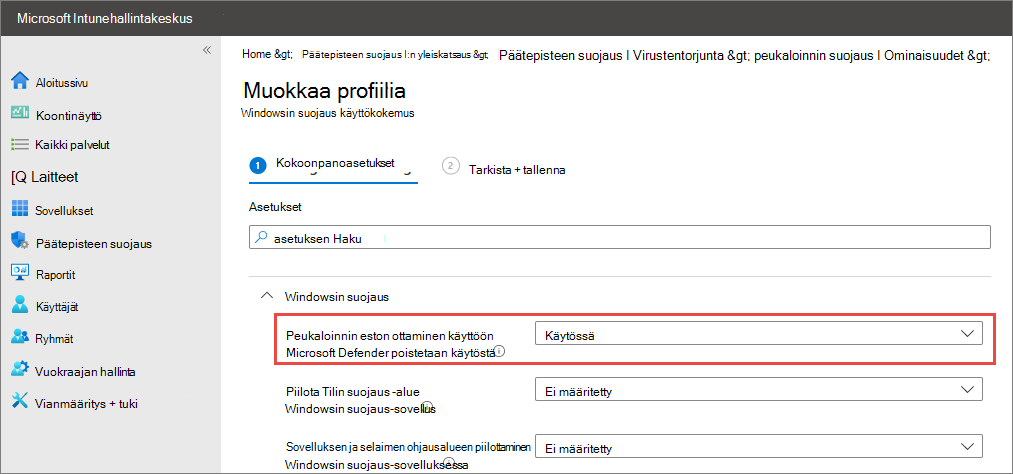Click the Kaikki palvelut list icon
The height and width of the screenshot is (474, 1013).
point(20,145)
